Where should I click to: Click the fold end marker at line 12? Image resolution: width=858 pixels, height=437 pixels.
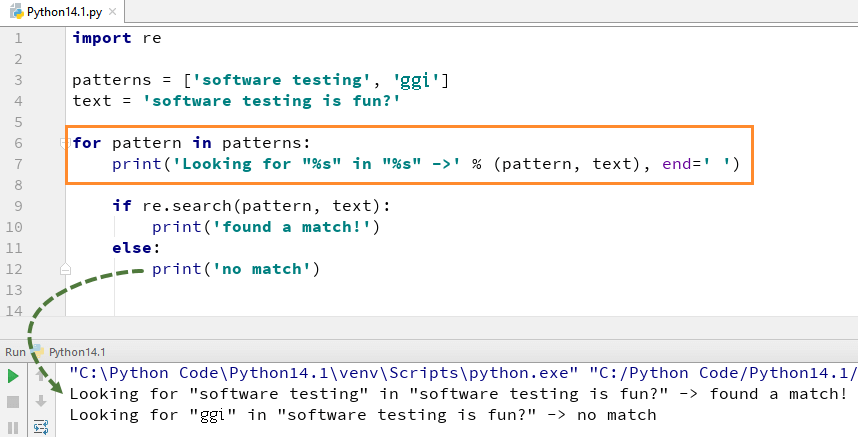(65, 269)
